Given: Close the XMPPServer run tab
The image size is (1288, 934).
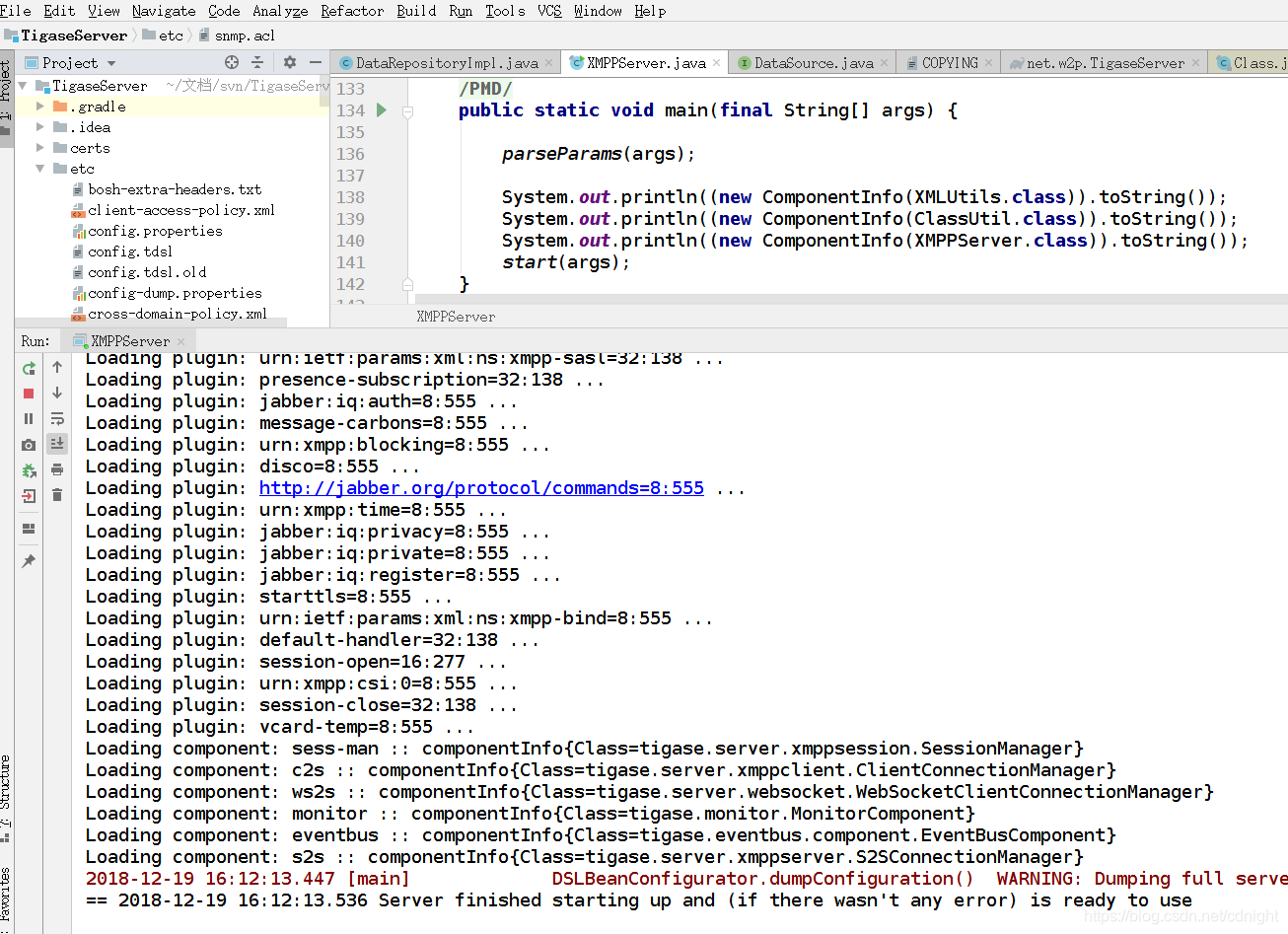Looking at the screenshot, I should pyautogui.click(x=181, y=341).
